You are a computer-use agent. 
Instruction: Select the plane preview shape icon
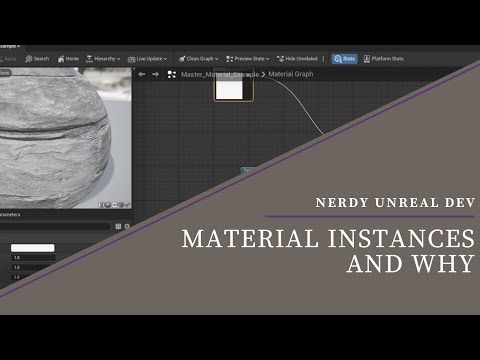coord(114,205)
